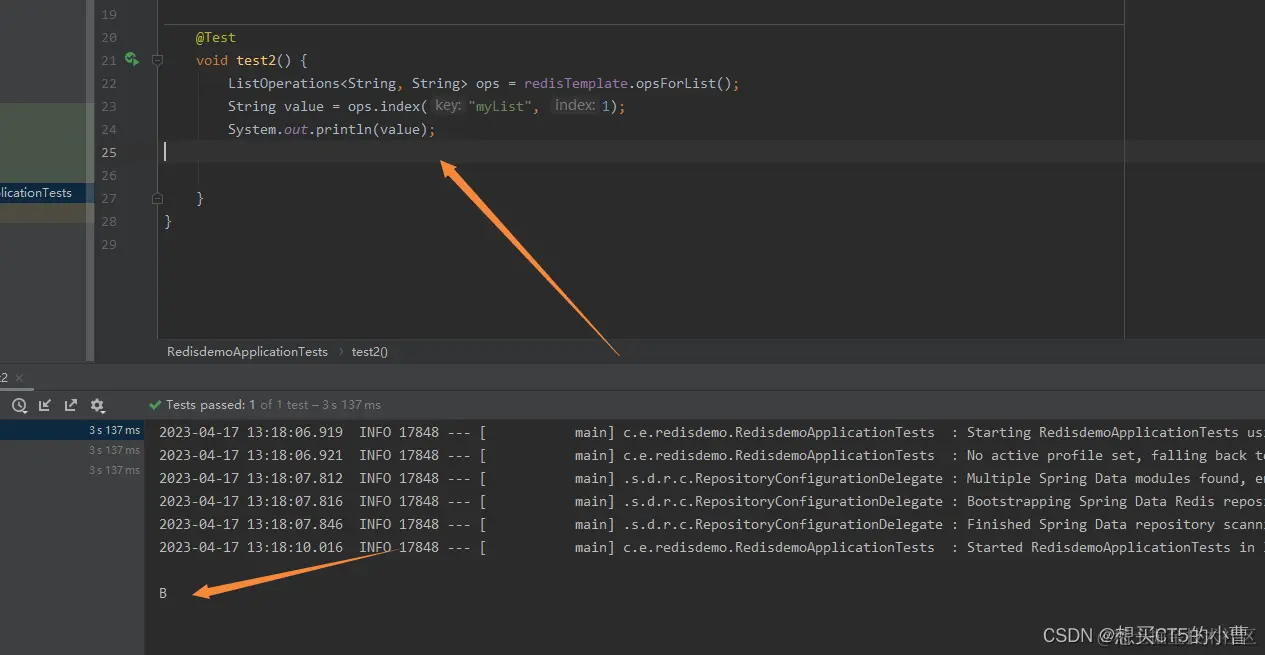The height and width of the screenshot is (655, 1265).
Task: Close the run tab with X
Action: [19, 378]
